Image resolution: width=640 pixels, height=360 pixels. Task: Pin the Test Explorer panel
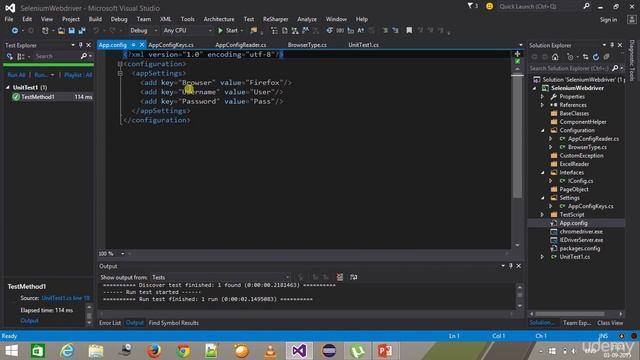tap(80, 45)
